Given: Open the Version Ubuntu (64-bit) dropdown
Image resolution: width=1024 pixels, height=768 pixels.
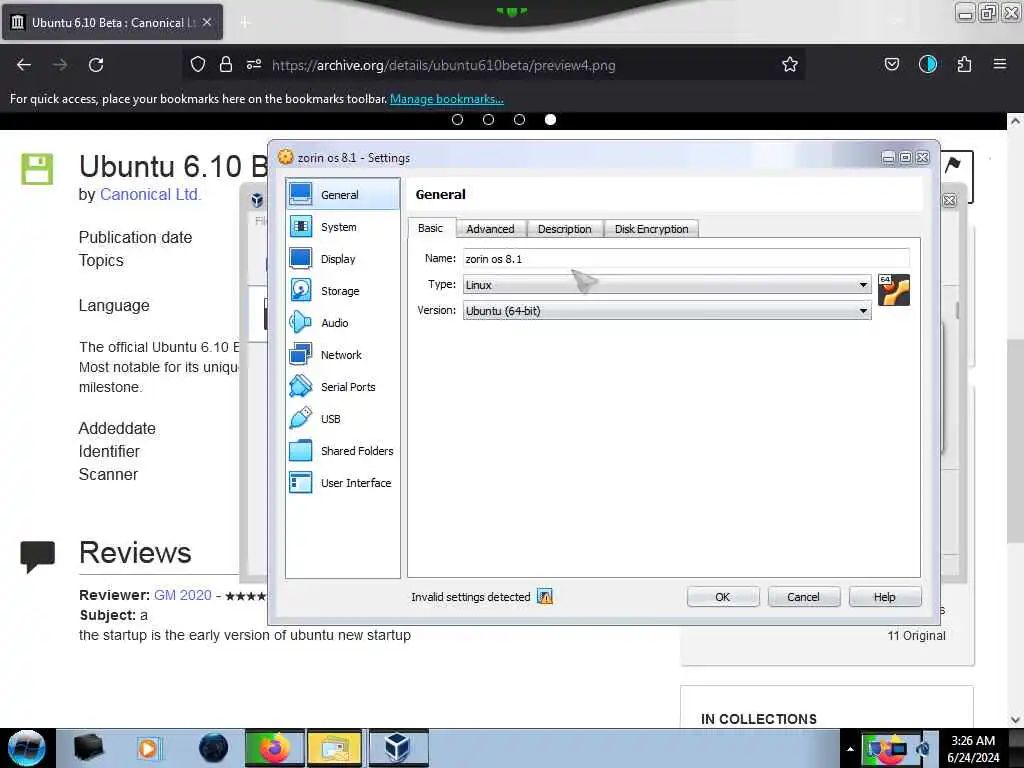Looking at the screenshot, I should [667, 311].
